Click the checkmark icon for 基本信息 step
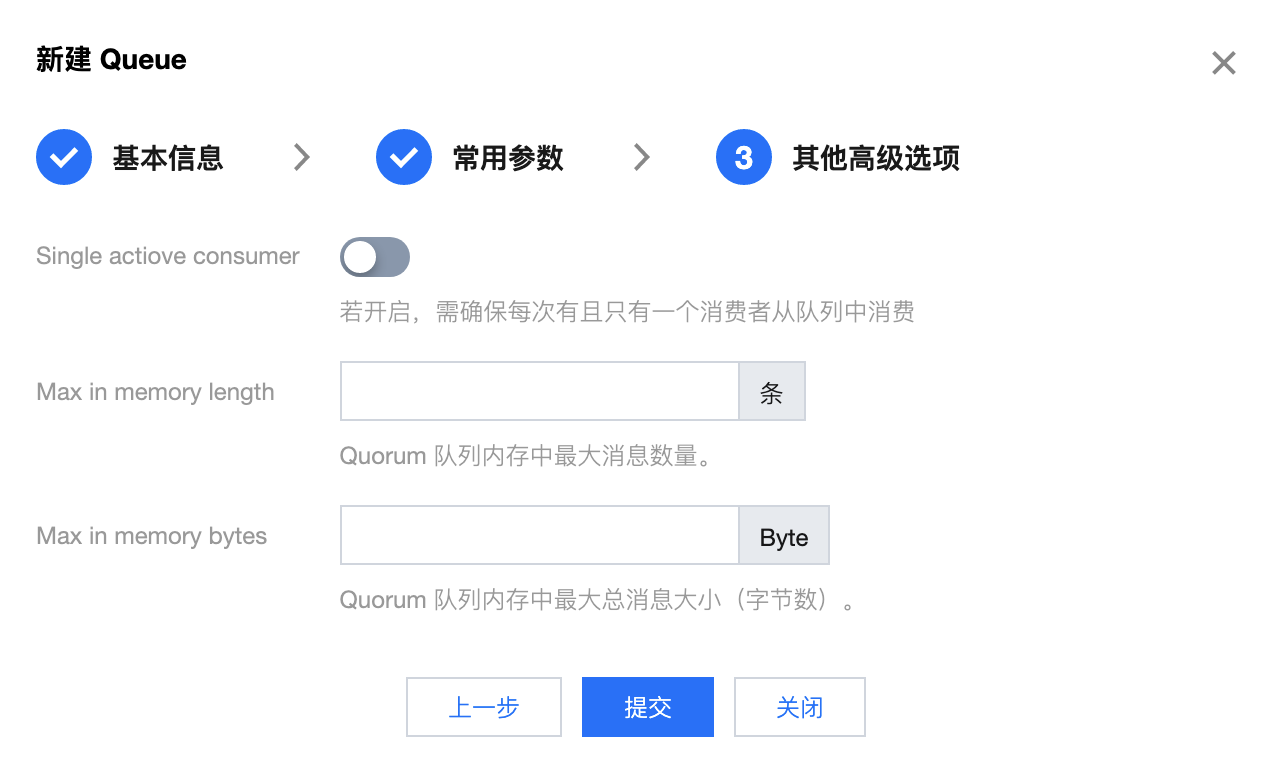 coord(64,157)
